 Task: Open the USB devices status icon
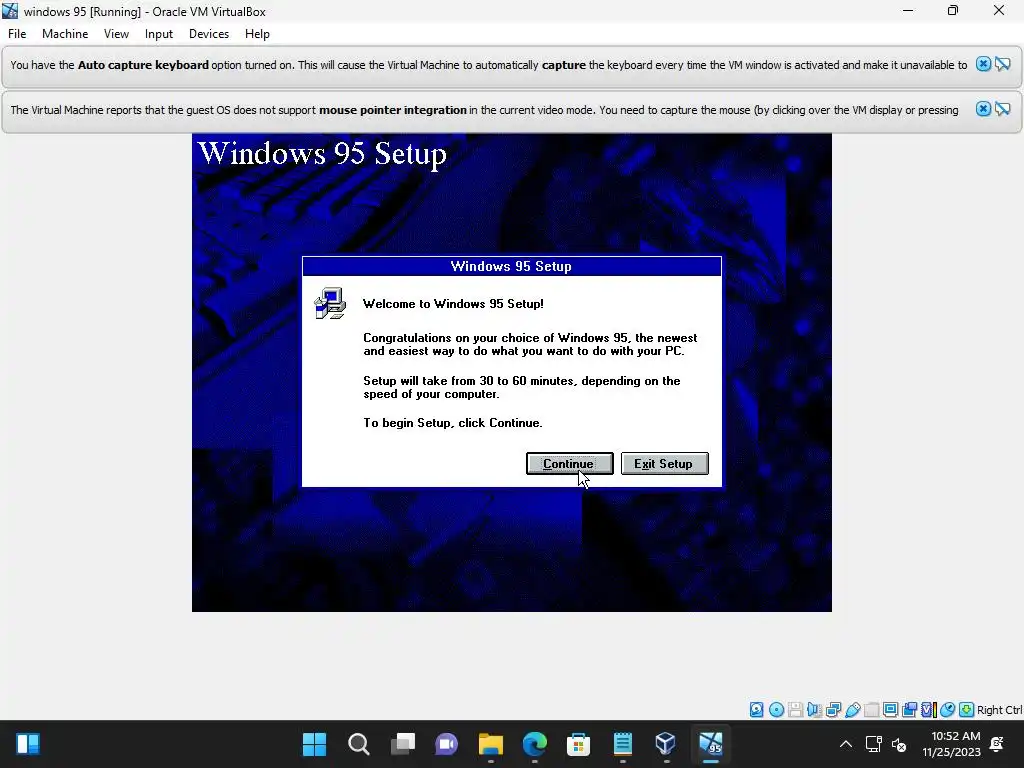coord(852,710)
